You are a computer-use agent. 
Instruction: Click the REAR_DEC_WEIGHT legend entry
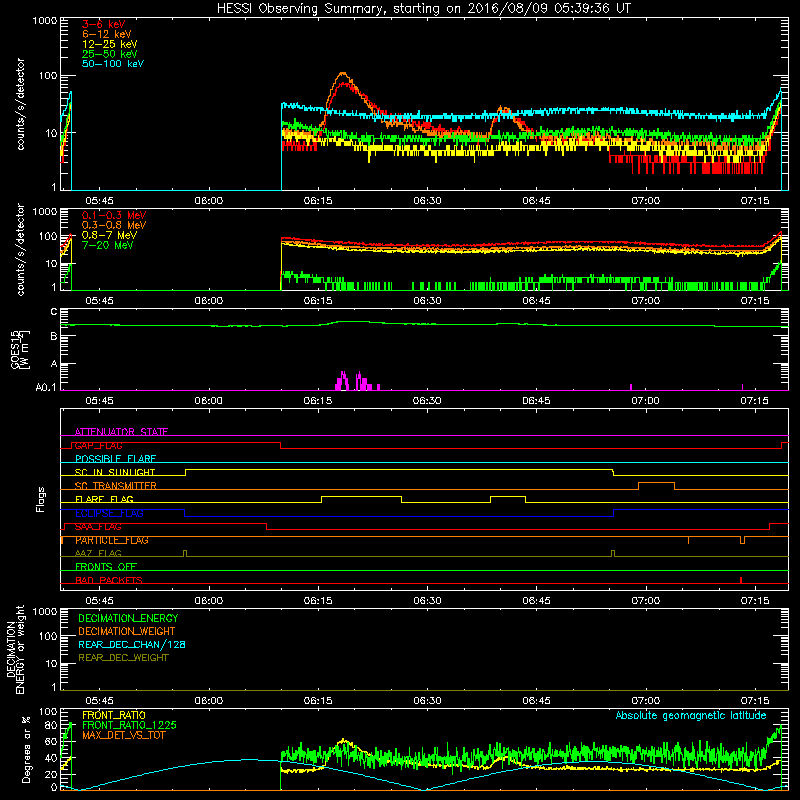[x=123, y=658]
